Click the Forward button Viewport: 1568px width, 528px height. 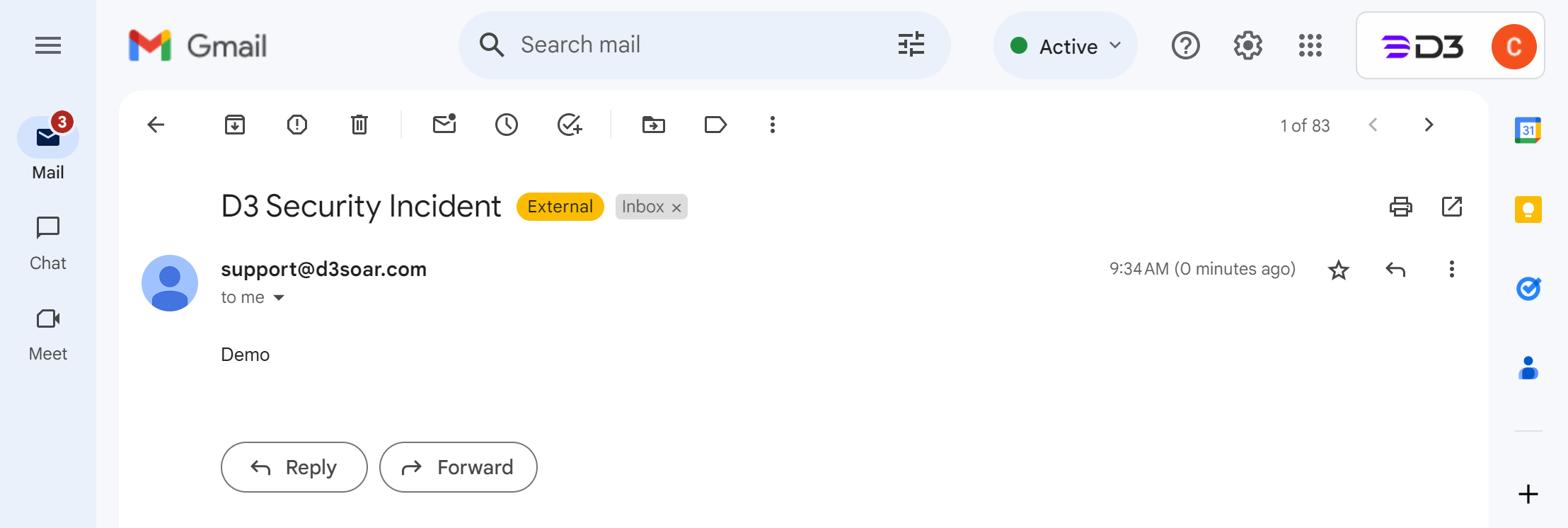(459, 467)
